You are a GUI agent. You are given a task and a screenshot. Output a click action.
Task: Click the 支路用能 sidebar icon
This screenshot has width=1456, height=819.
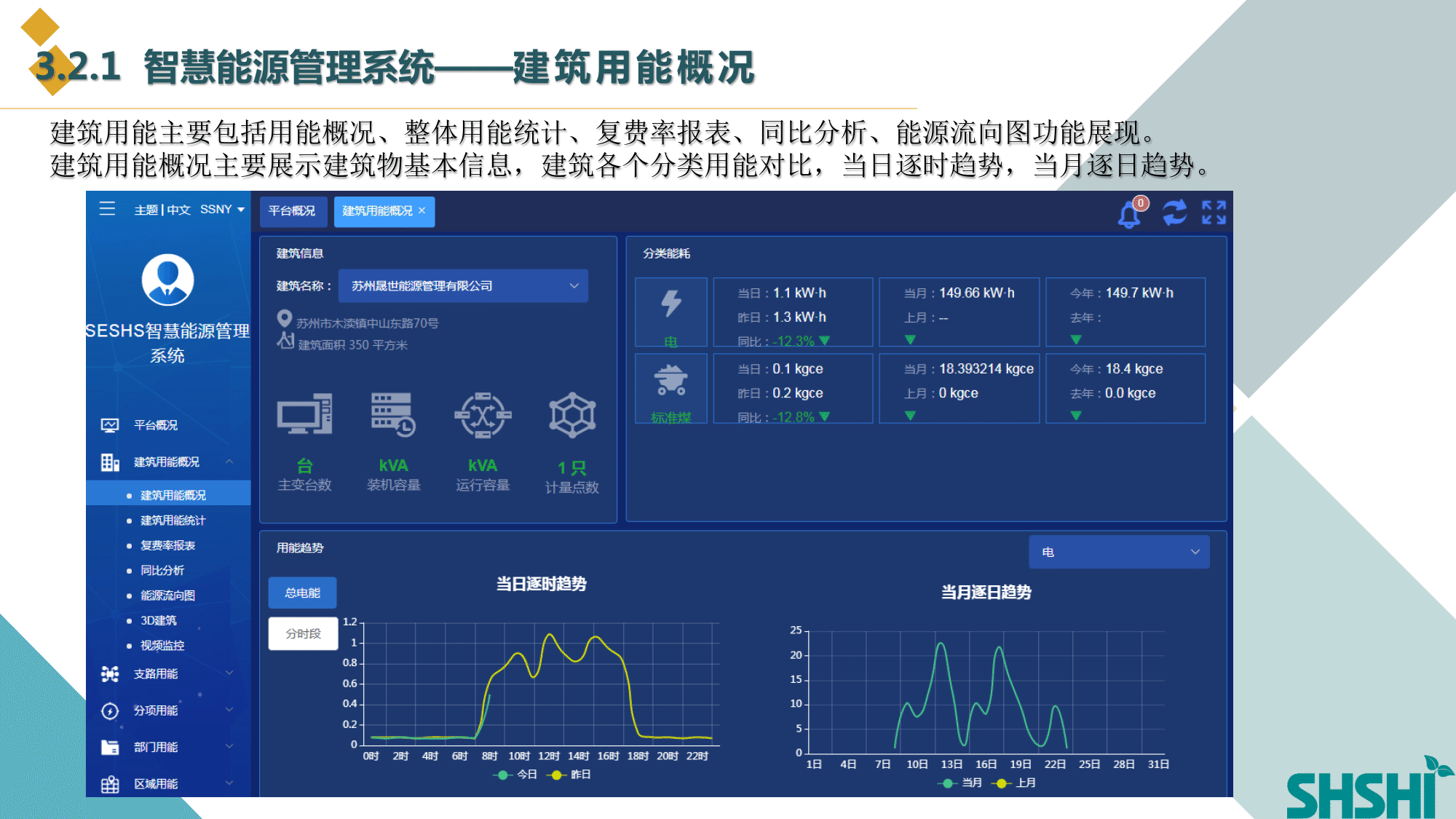(x=110, y=674)
